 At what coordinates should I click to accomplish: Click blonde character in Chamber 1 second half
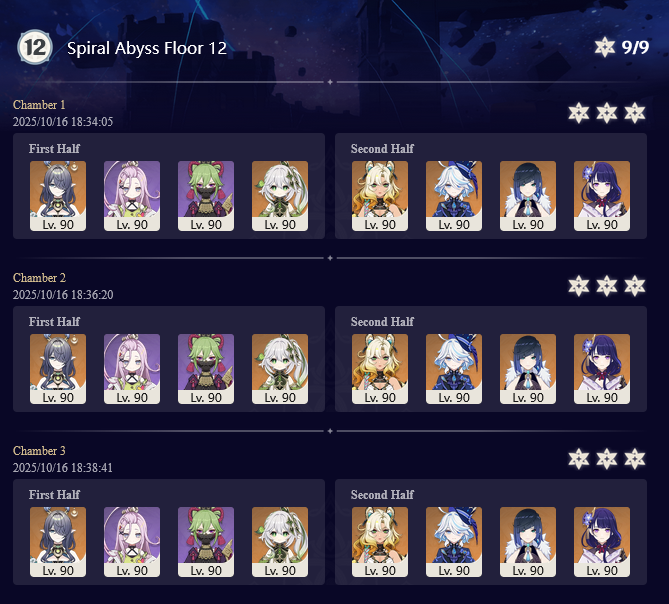pyautogui.click(x=380, y=196)
